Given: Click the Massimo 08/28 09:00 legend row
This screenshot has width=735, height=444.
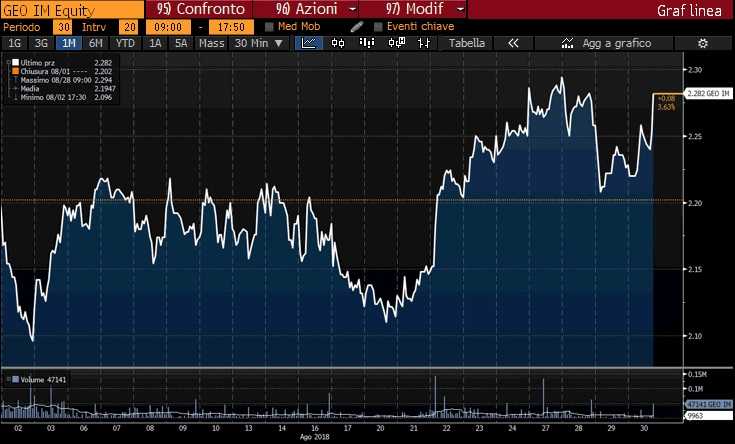Looking at the screenshot, I should pyautogui.click(x=63, y=80).
